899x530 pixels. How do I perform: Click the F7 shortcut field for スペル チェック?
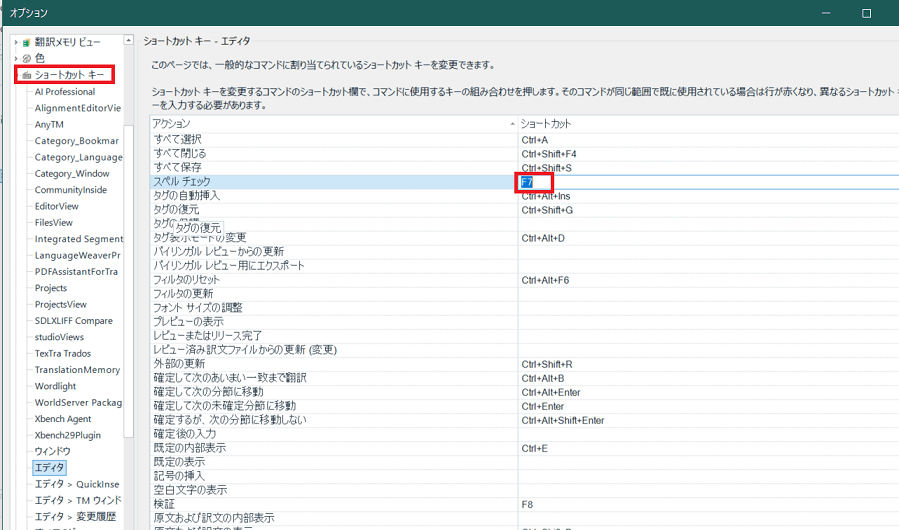click(x=536, y=183)
